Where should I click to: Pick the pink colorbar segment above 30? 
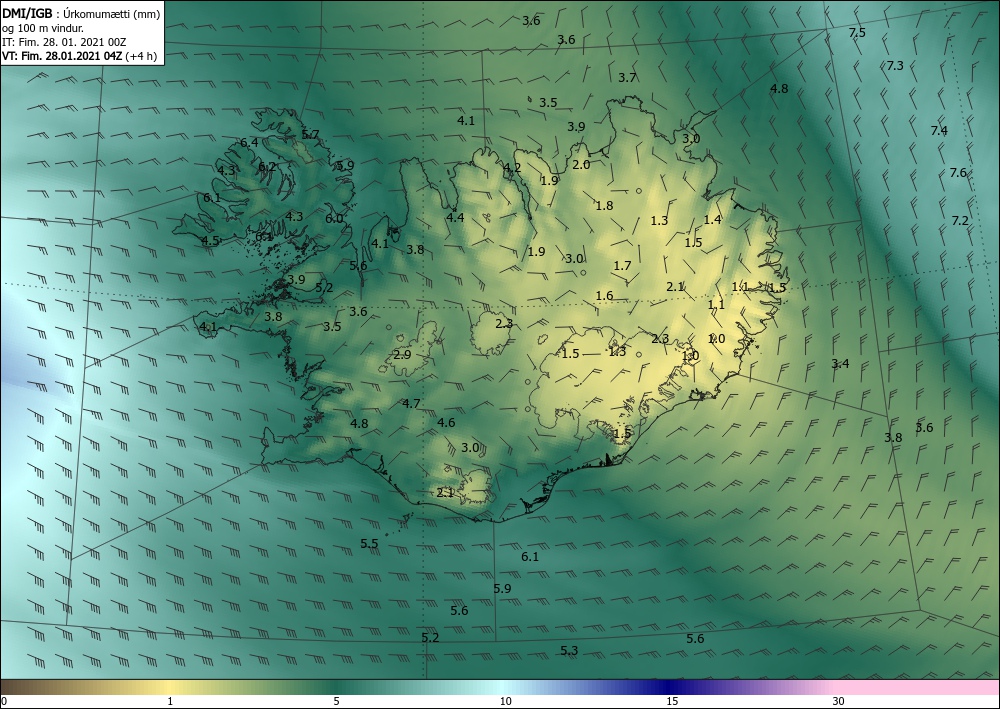918,687
